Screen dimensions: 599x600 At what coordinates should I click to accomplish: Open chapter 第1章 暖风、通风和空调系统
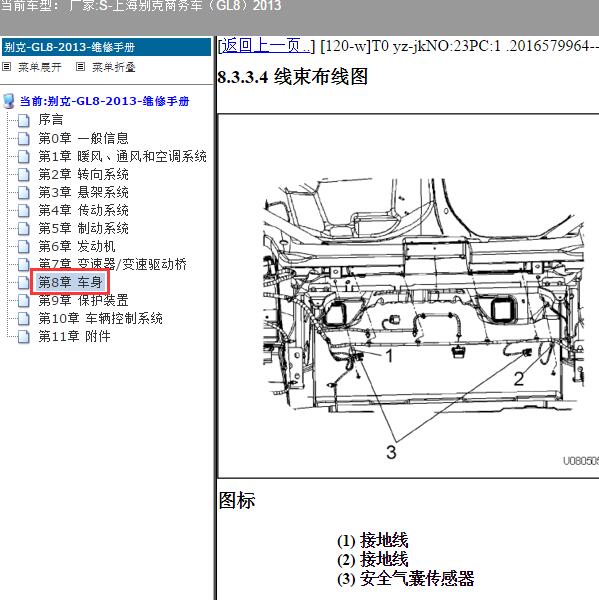coord(122,156)
